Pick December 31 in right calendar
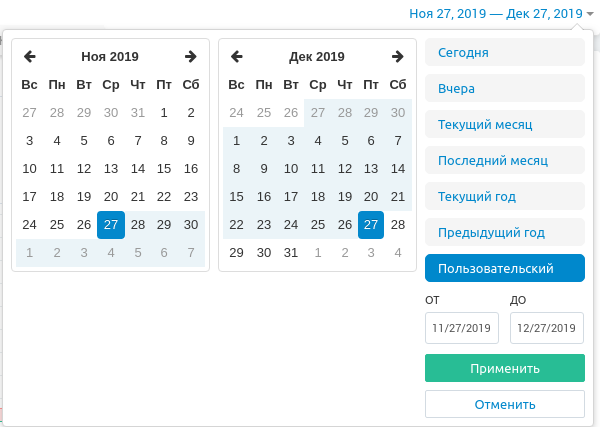This screenshot has height=427, width=600. 291,253
